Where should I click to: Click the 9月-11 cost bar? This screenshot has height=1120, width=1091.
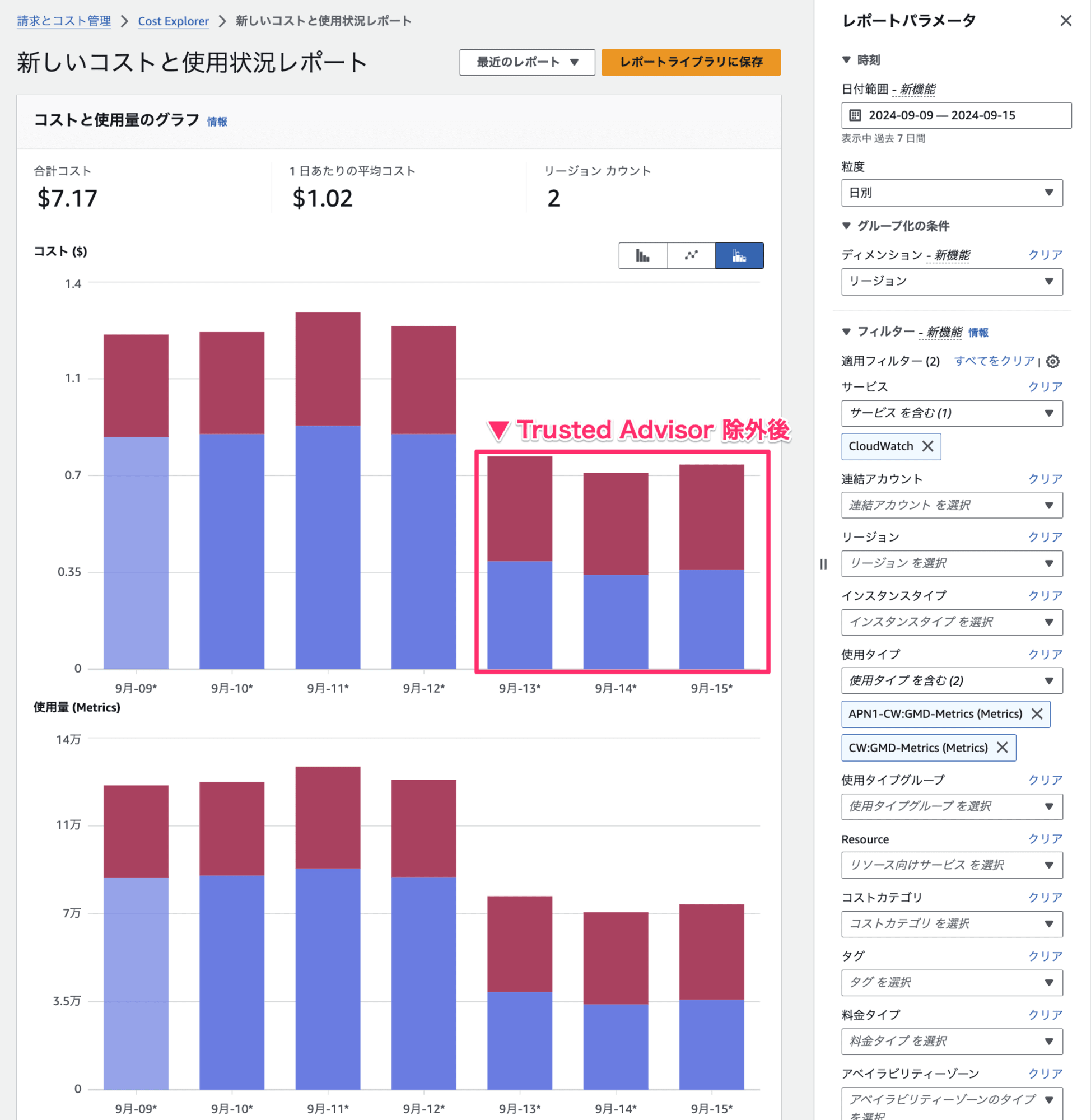point(328,491)
